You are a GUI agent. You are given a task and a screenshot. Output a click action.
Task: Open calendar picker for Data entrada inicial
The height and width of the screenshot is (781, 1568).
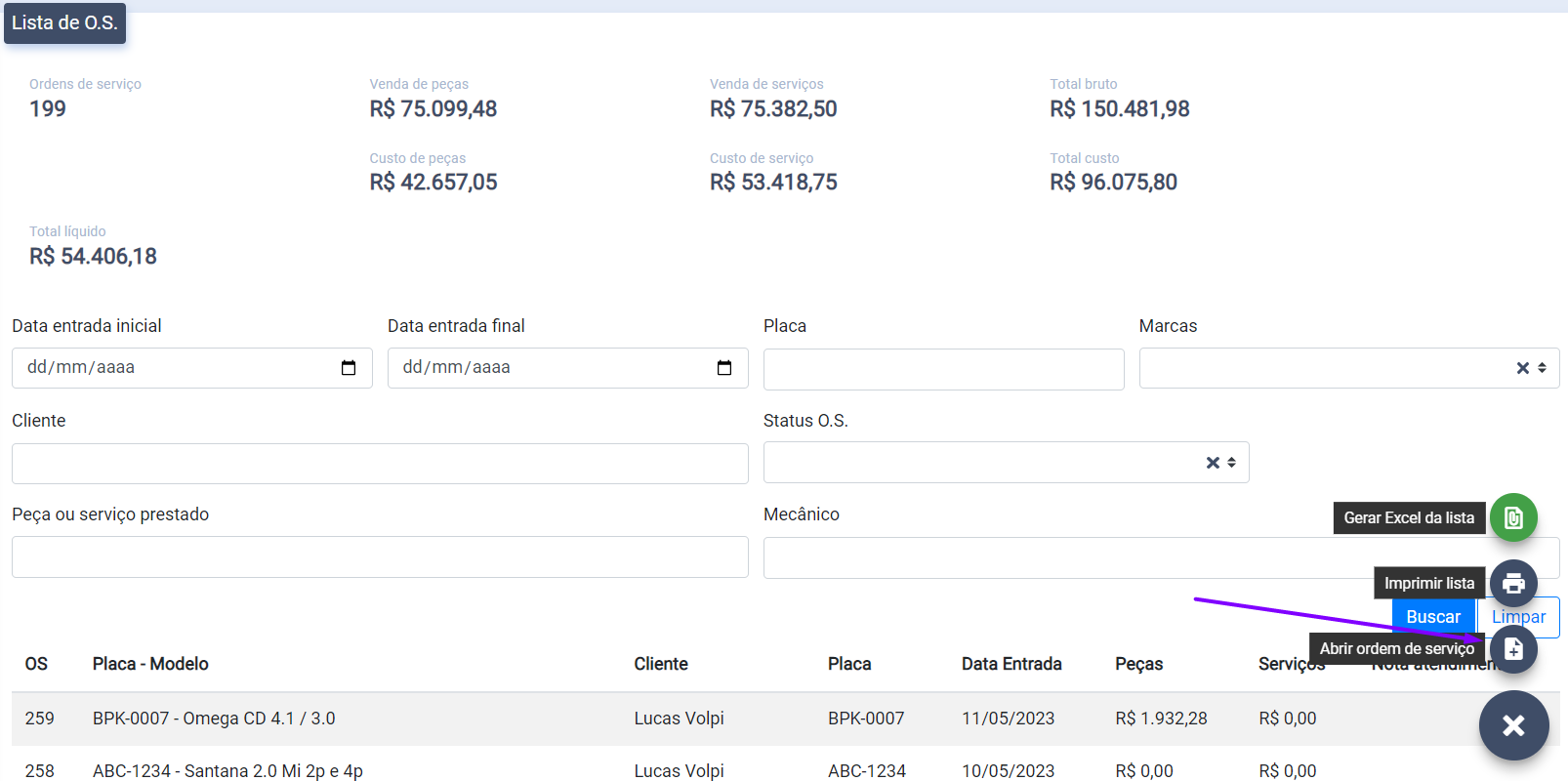coord(349,368)
